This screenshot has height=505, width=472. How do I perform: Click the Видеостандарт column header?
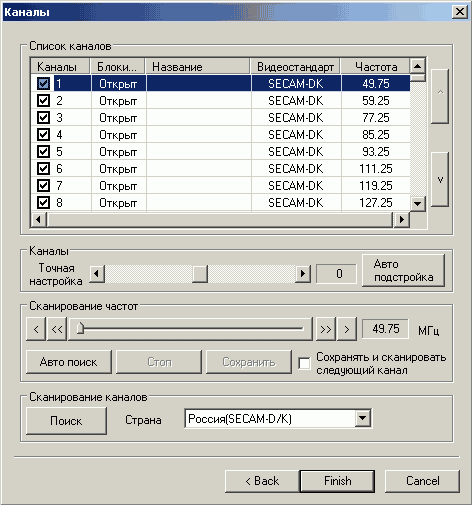(295, 66)
